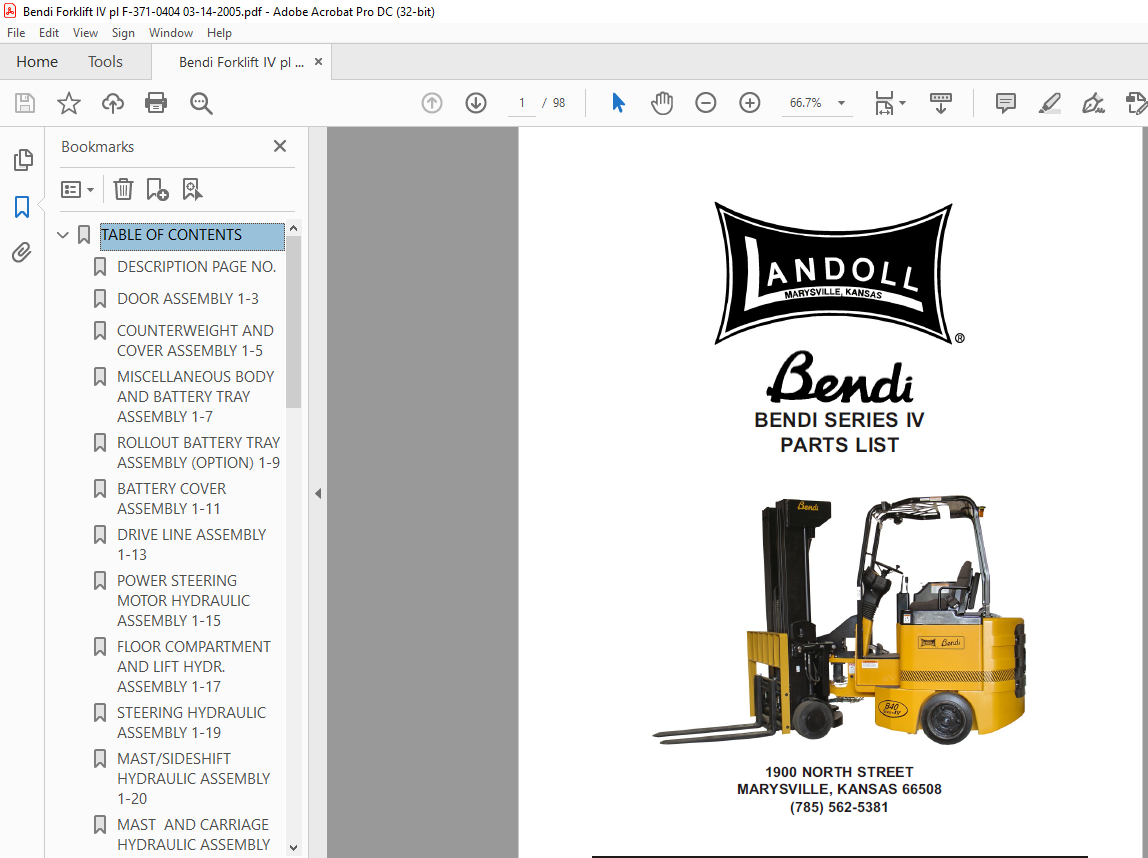Go to previous page arrow
Screen dimensions: 1148x858
tap(432, 103)
